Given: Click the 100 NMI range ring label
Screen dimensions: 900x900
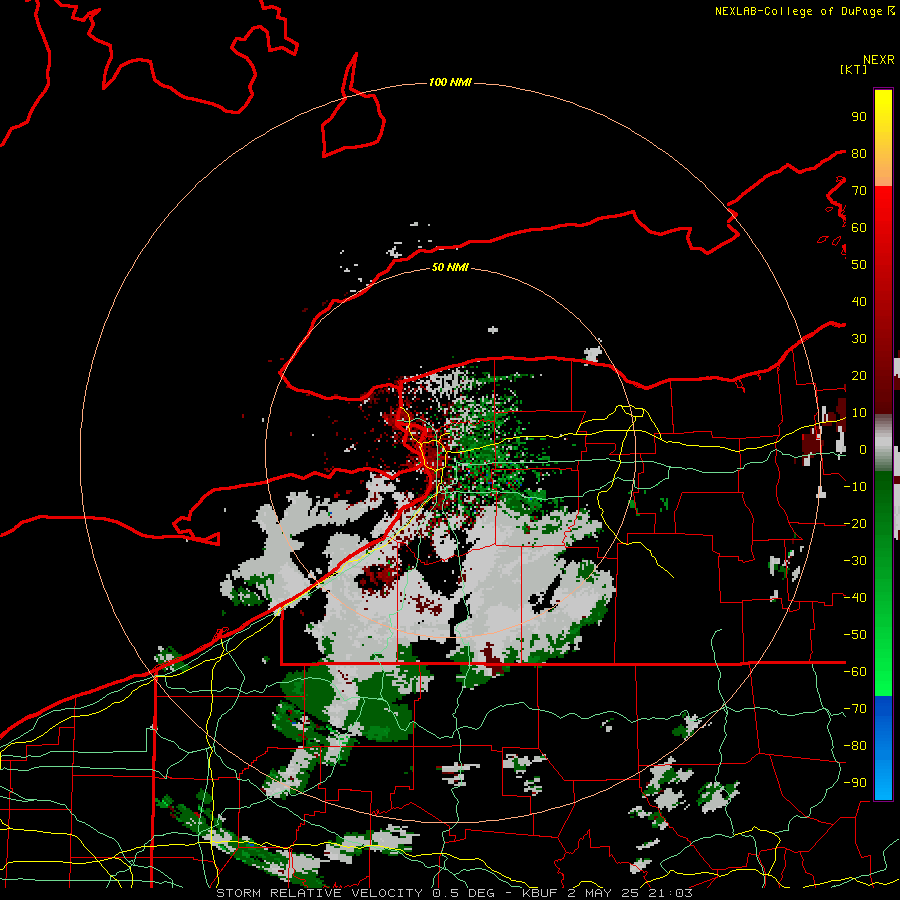Looking at the screenshot, I should coord(451,83).
